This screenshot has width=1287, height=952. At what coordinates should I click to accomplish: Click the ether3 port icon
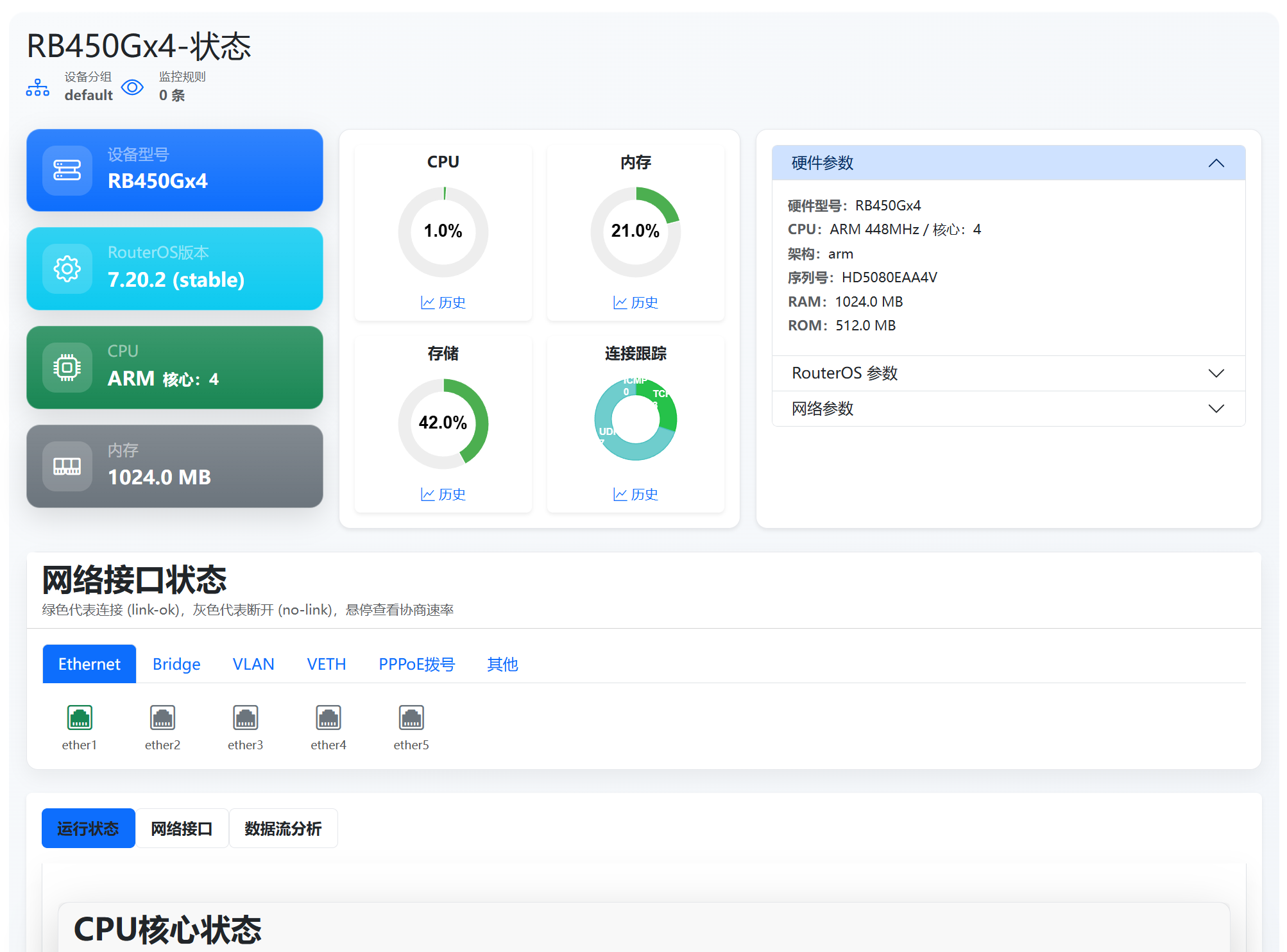[x=245, y=717]
